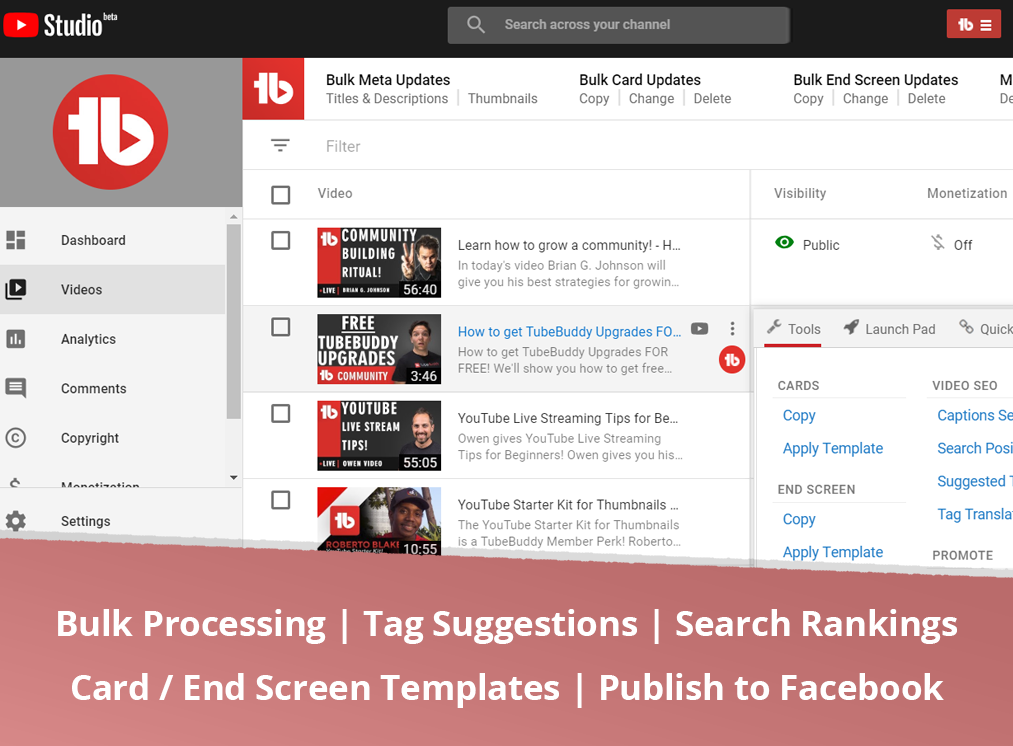Click Change under Bulk End Screen Updates

pos(866,99)
